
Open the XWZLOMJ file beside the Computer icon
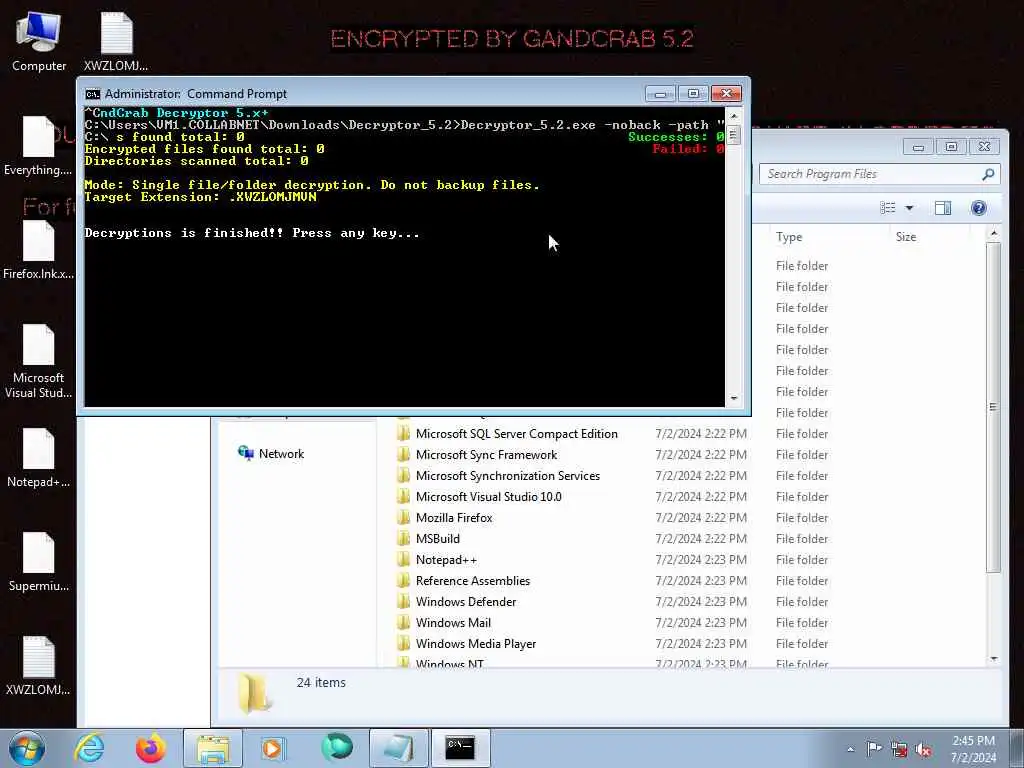pos(116,41)
